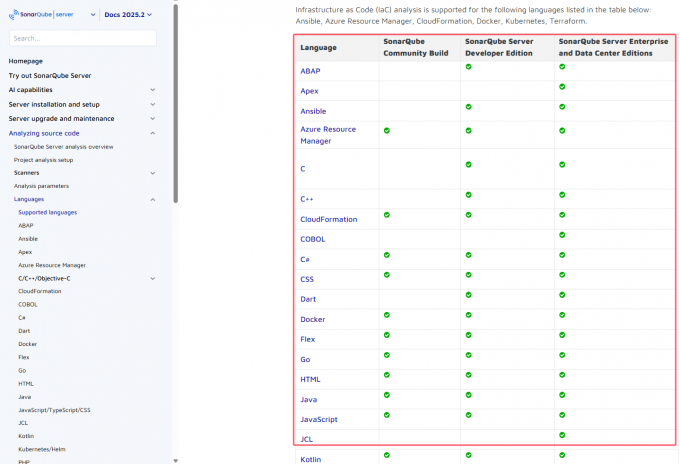Open CloudFormation sidebar entry
This screenshot has height=464, width=680.
coord(40,291)
